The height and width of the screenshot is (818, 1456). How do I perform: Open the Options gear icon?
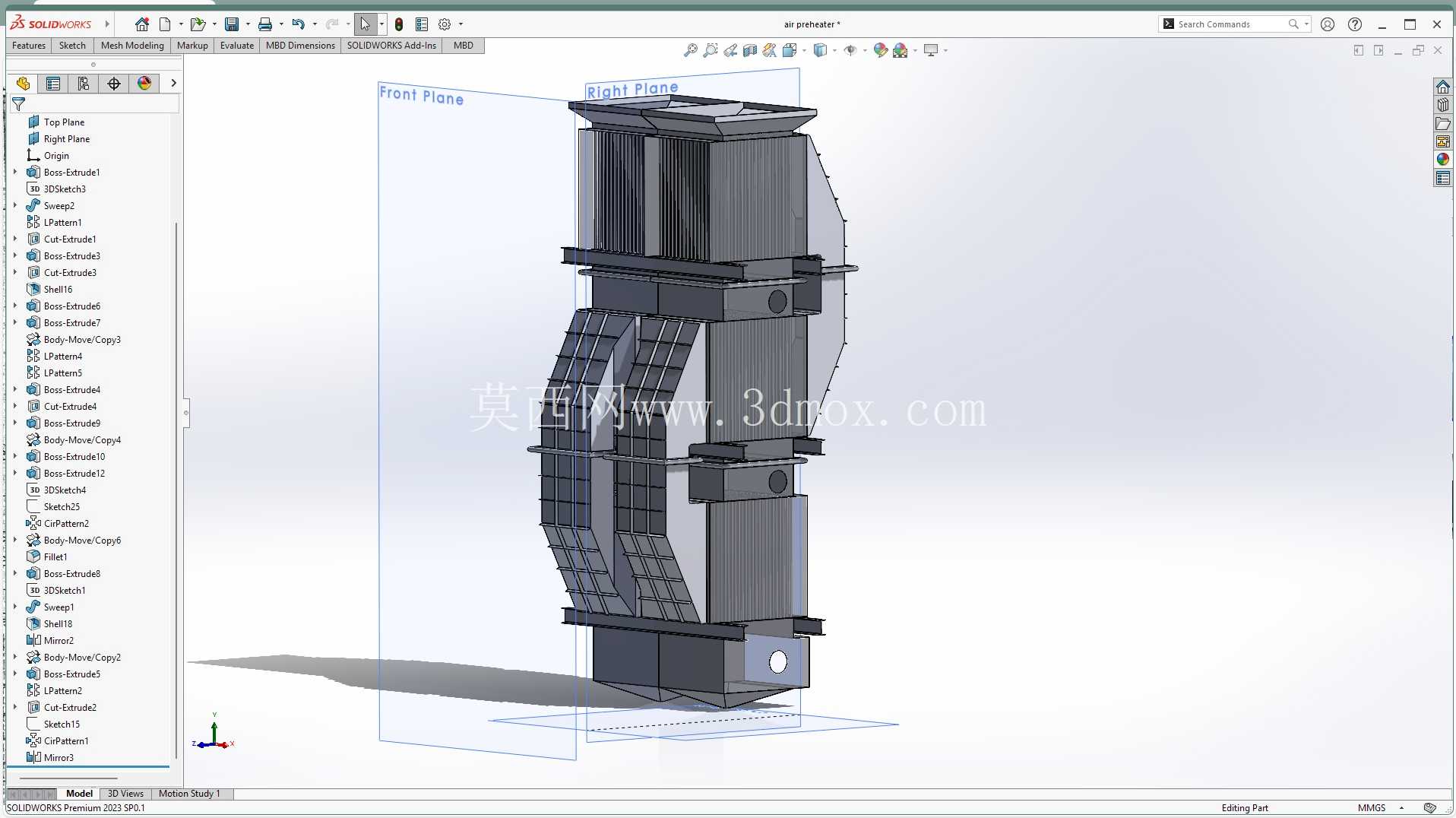[x=445, y=24]
